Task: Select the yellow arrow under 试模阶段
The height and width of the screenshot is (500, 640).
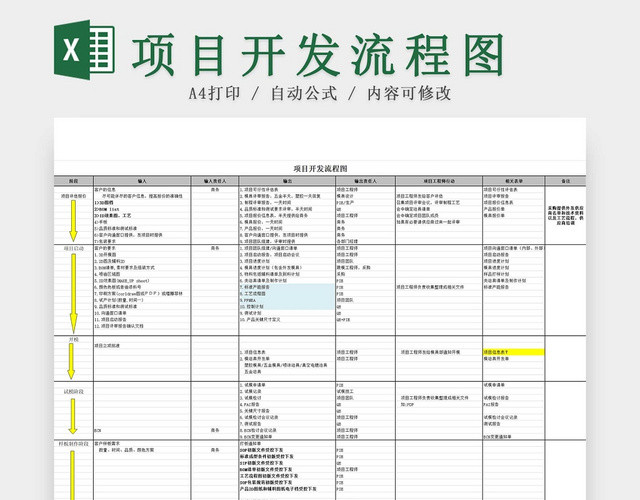Action: tap(73, 416)
